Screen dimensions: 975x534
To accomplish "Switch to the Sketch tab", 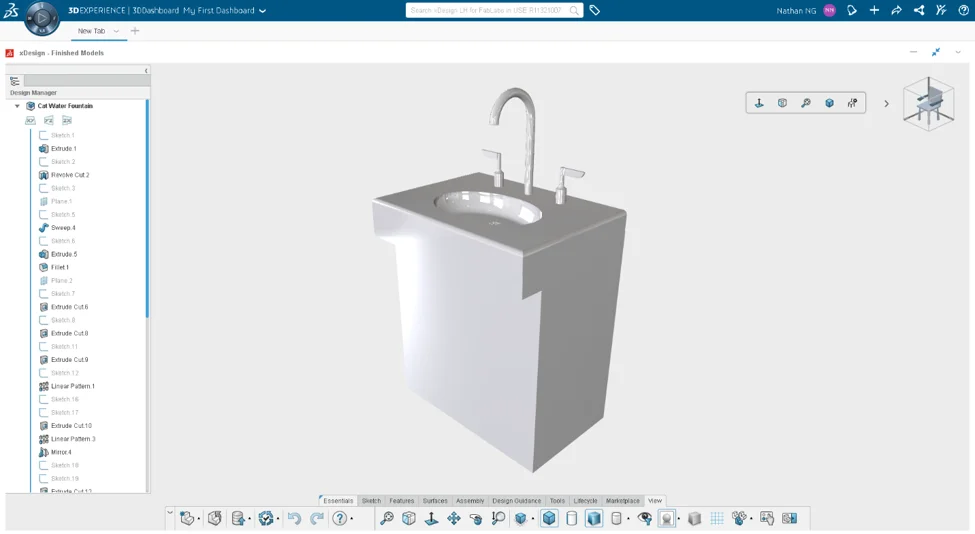I will tap(371, 501).
